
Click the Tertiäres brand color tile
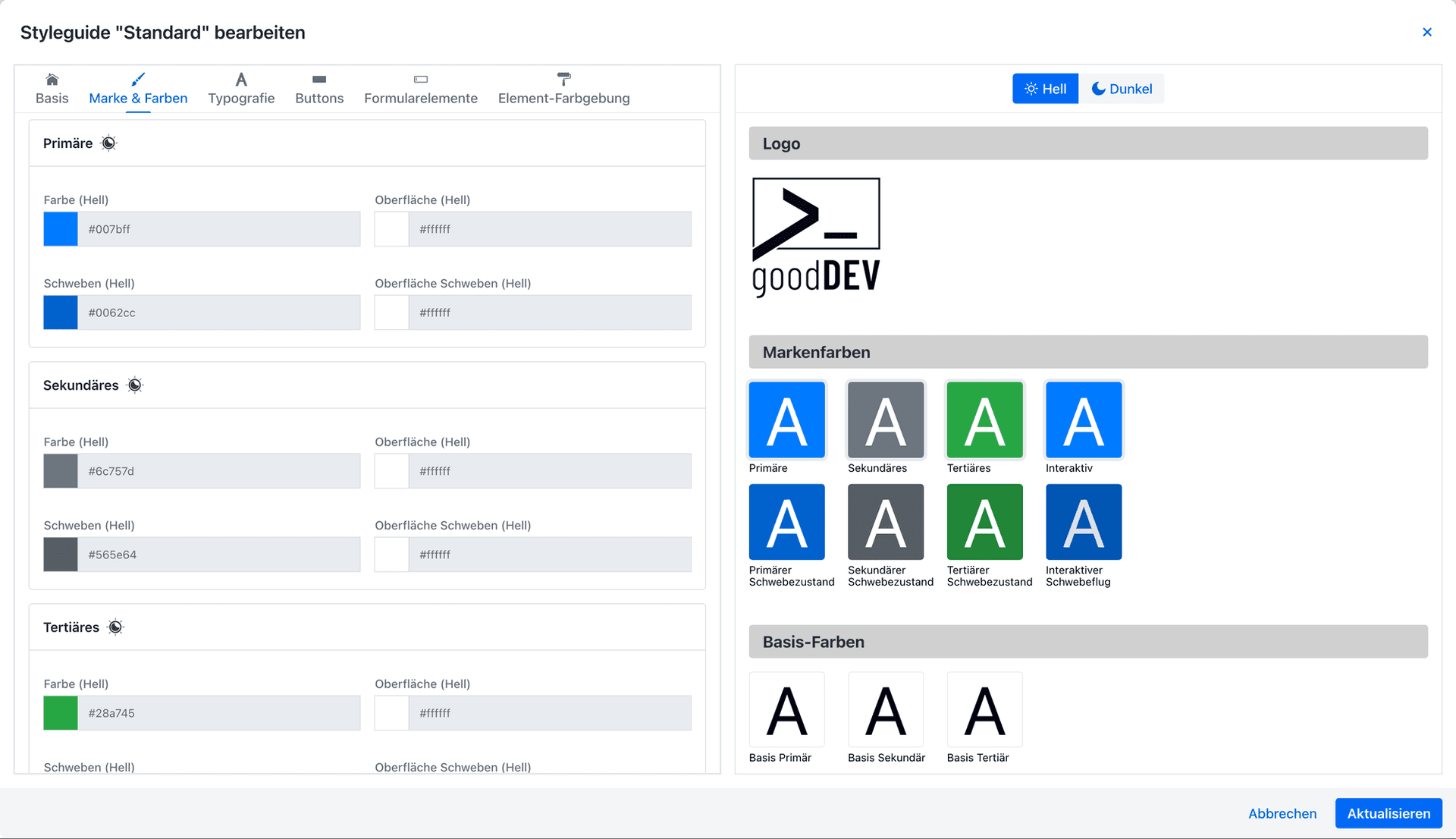(985, 420)
